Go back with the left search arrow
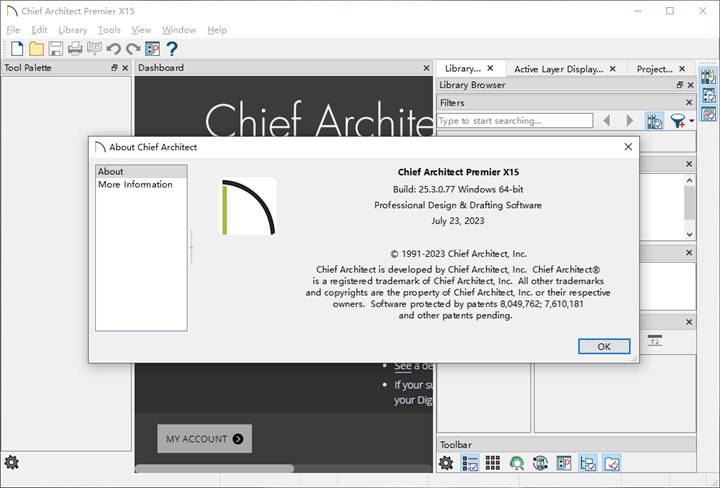The height and width of the screenshot is (488, 720). point(607,121)
